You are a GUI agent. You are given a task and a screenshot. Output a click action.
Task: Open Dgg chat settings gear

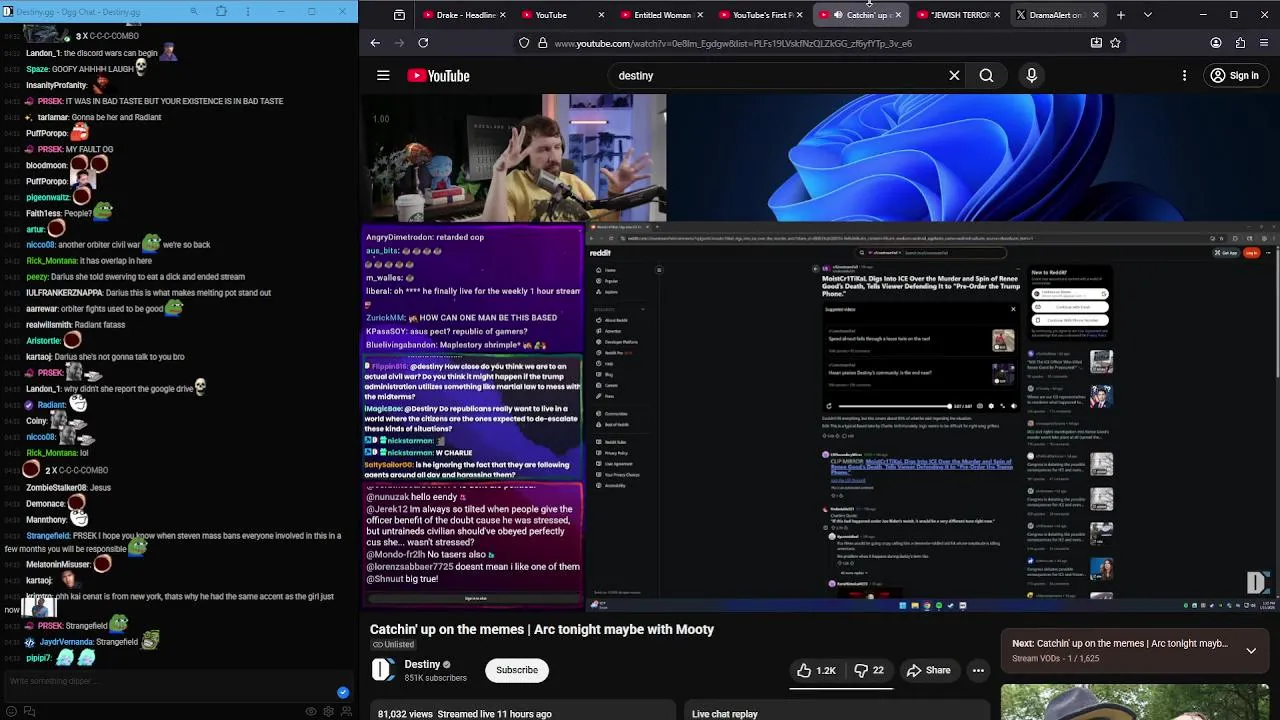(x=328, y=711)
